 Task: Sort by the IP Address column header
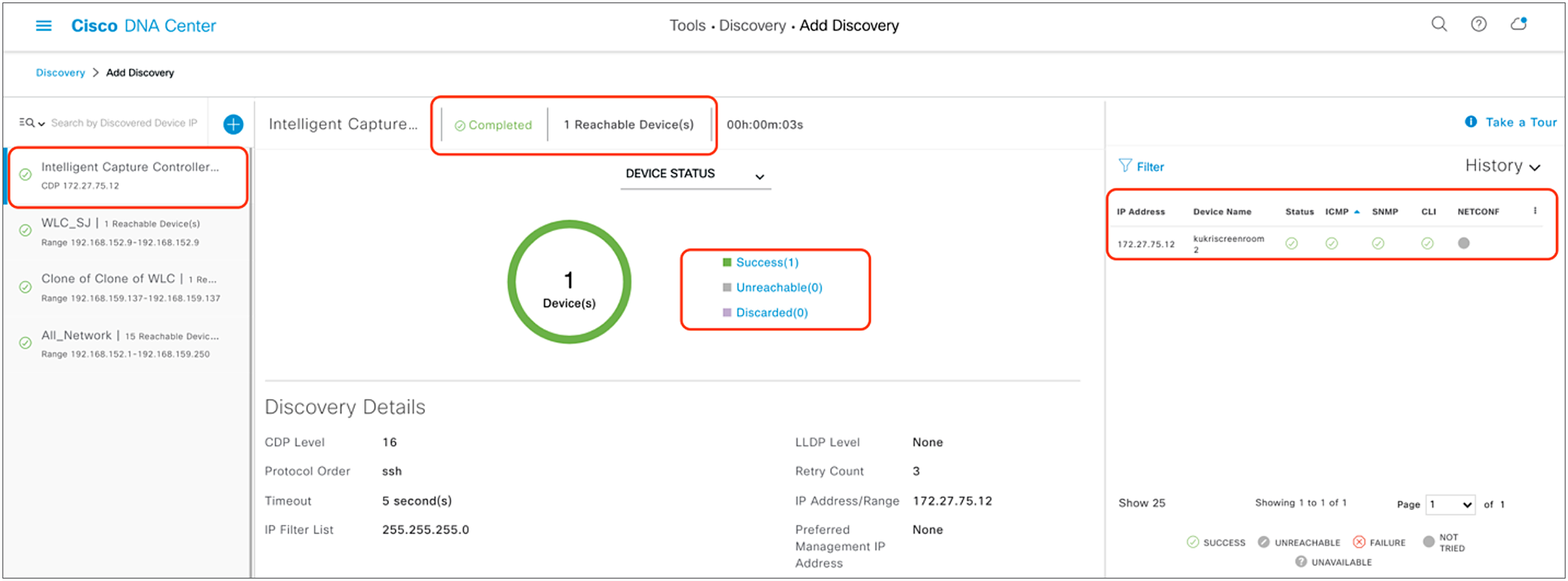[x=1141, y=212]
